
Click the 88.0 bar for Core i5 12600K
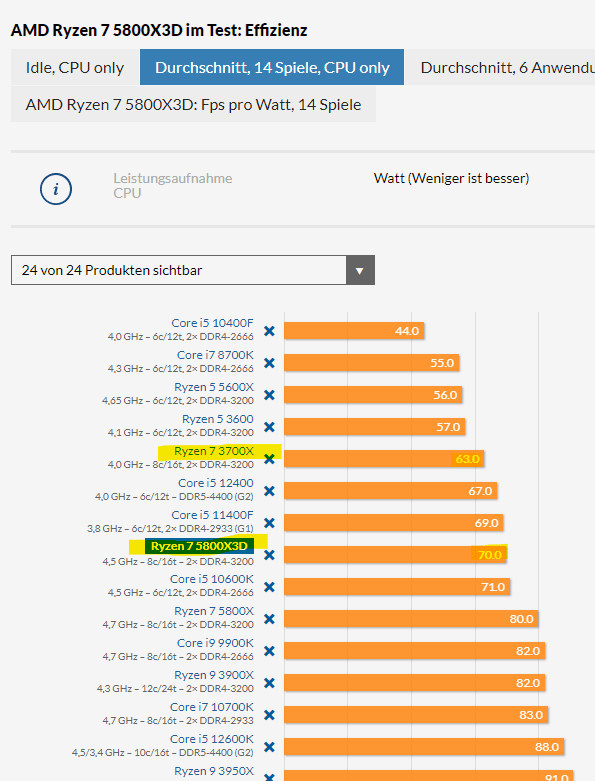(x=424, y=747)
